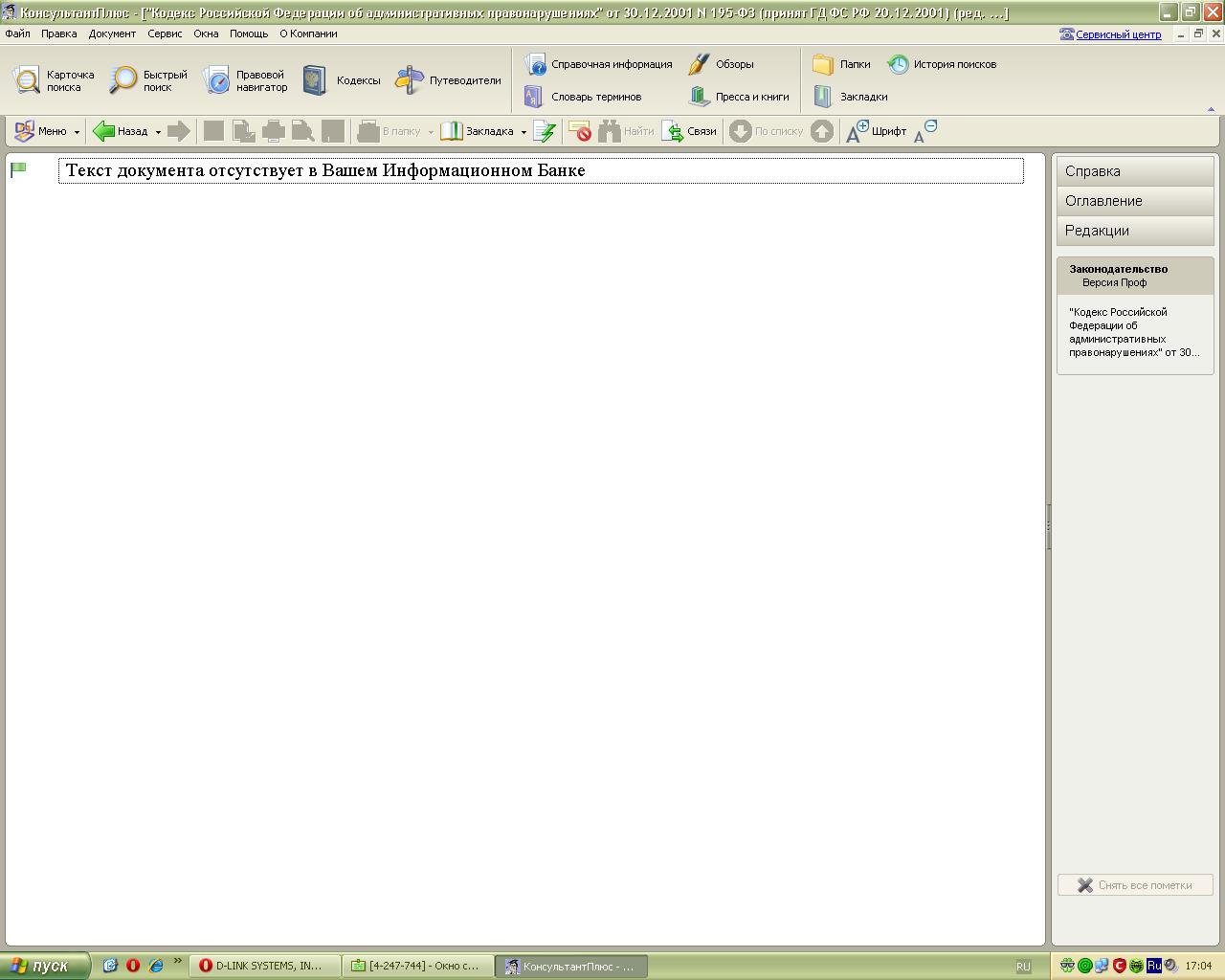
Task: Open Обзоры reviews
Action: click(721, 64)
